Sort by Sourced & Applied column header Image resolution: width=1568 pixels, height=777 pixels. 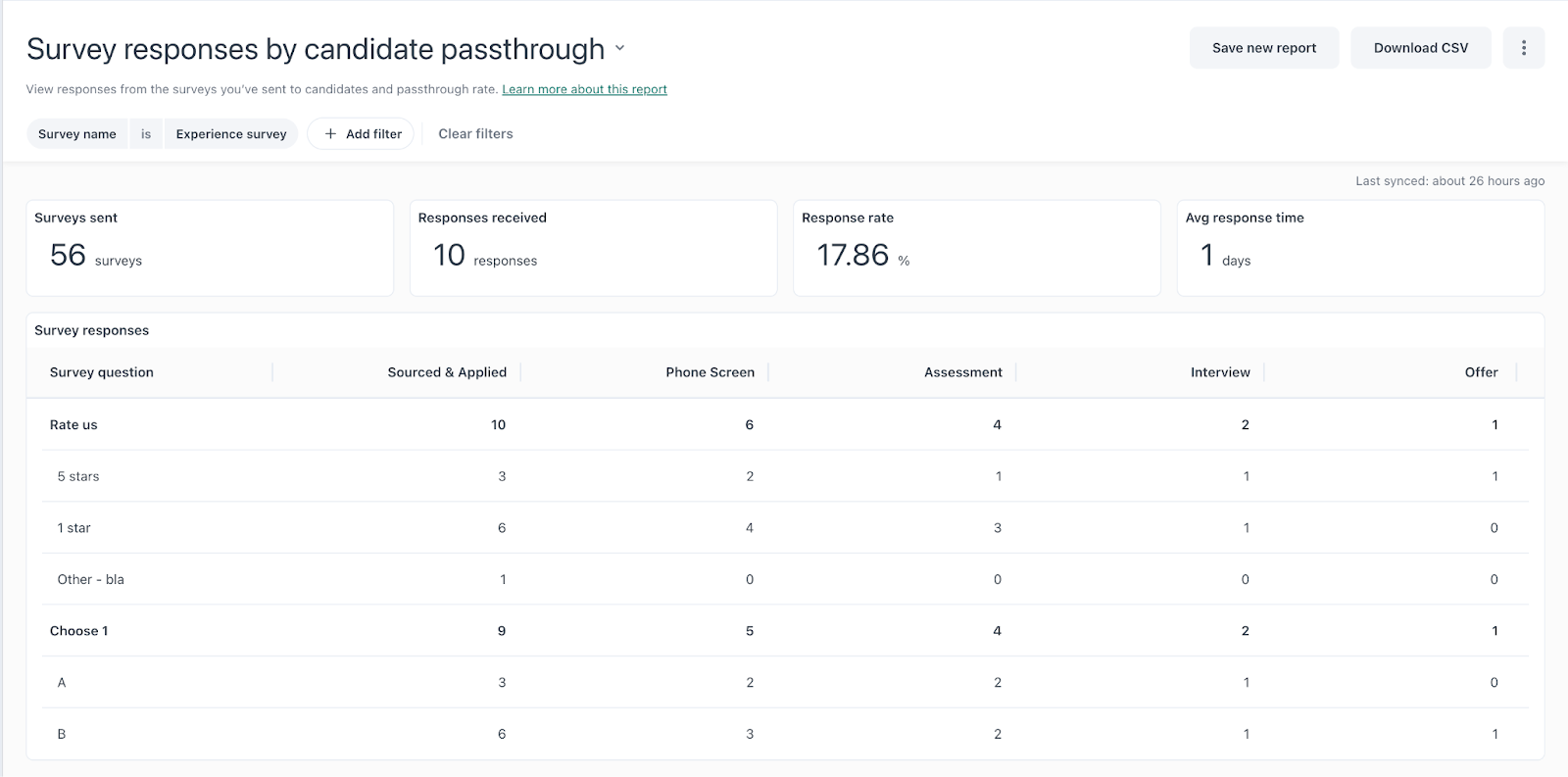coord(447,372)
